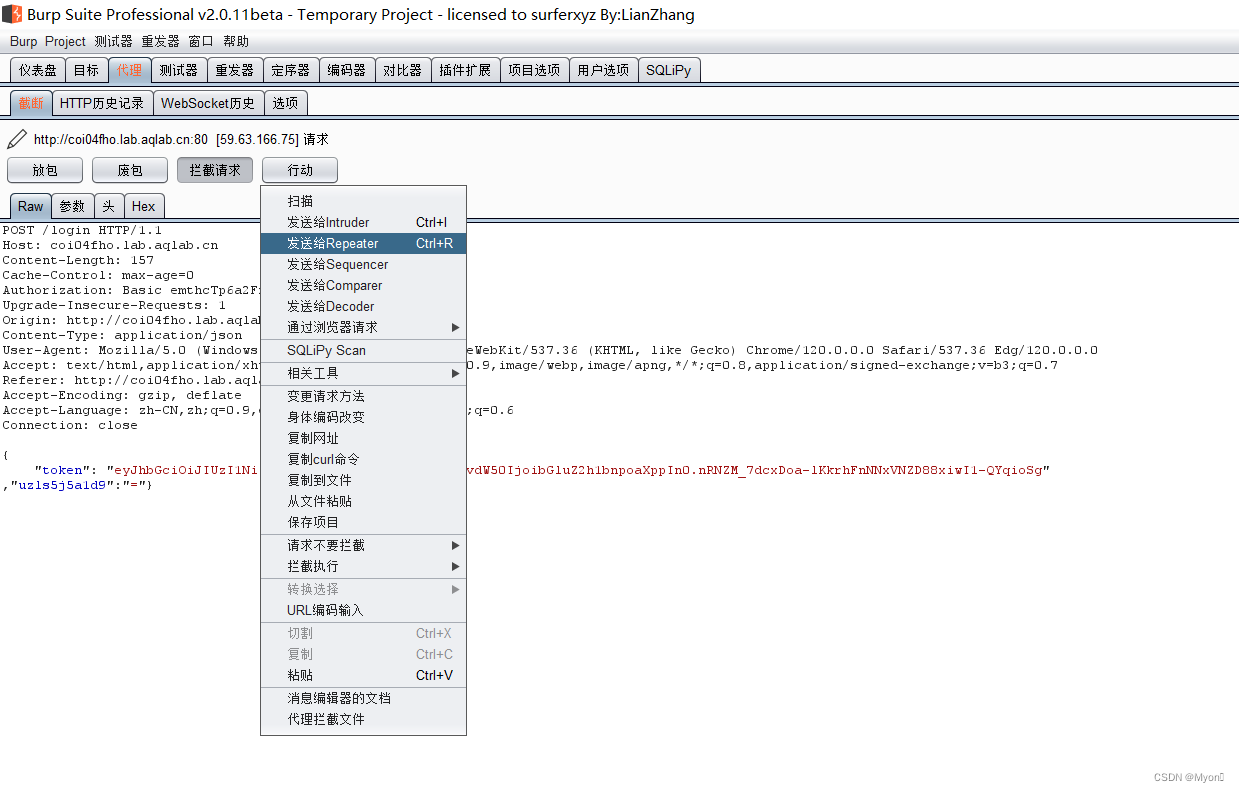Open the SQLiPy tab
Viewport: 1239px width, 792px height.
668,69
